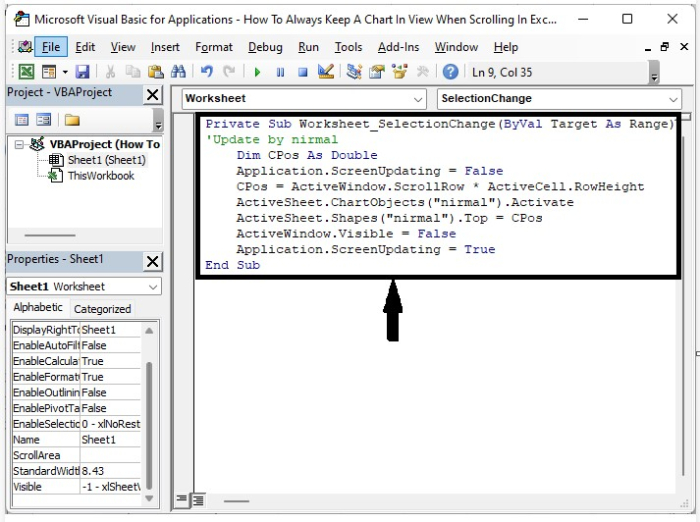This screenshot has height=522, width=700.
Task: Open the Insert menu
Action: pos(165,47)
